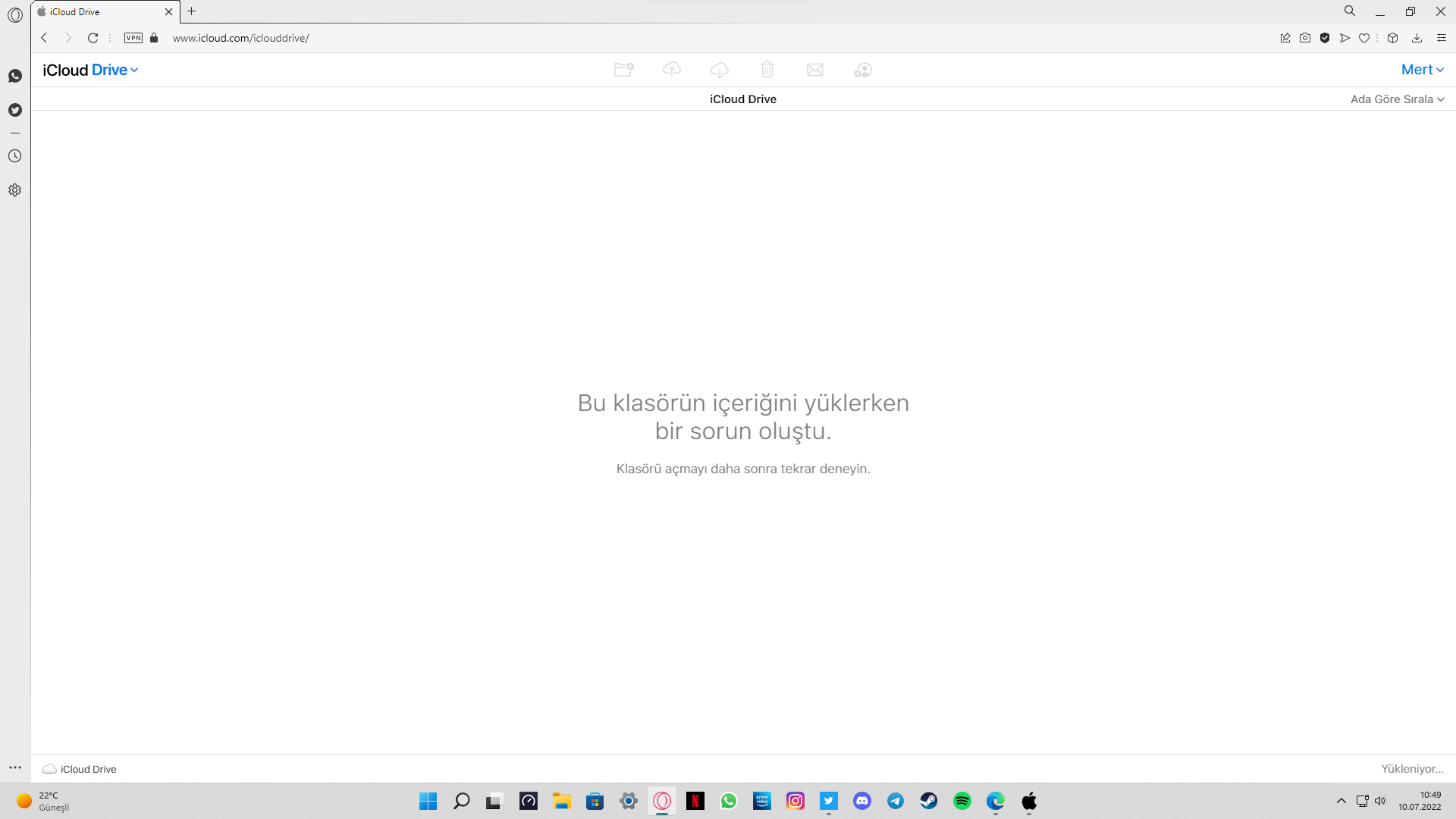Click the share with people icon
Viewport: 1456px width, 819px height.
pyautogui.click(x=862, y=70)
